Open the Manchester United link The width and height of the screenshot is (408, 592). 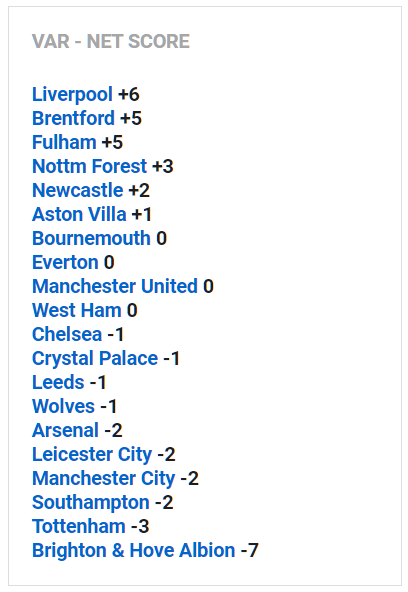(115, 286)
